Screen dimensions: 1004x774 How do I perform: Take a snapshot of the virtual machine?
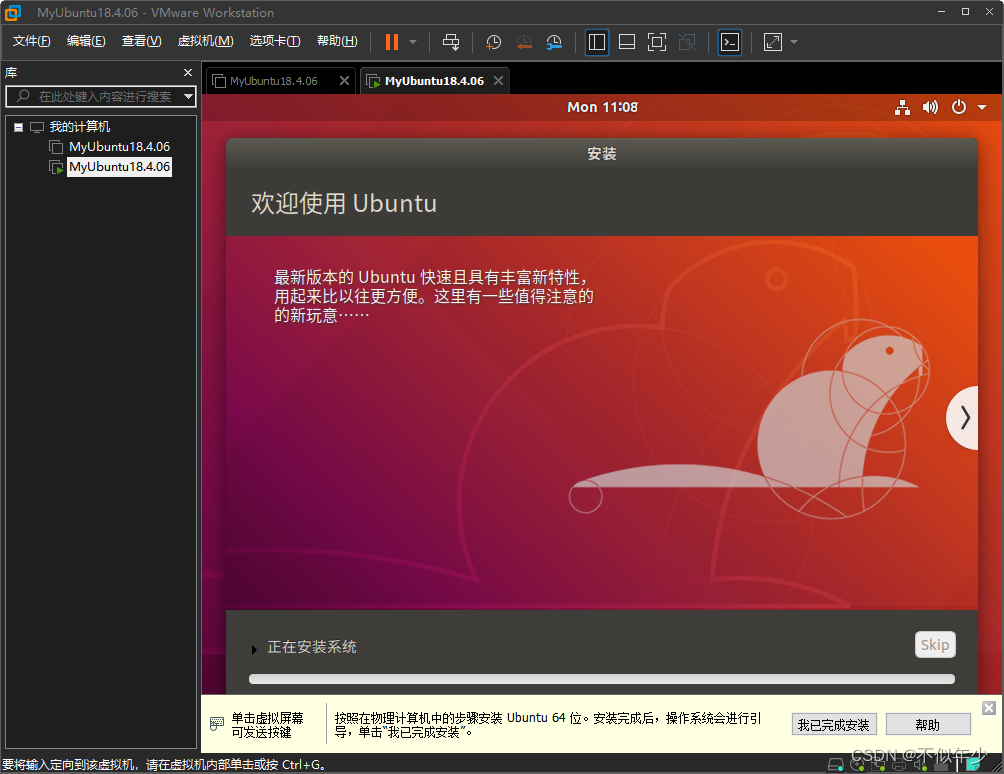pyautogui.click(x=493, y=42)
